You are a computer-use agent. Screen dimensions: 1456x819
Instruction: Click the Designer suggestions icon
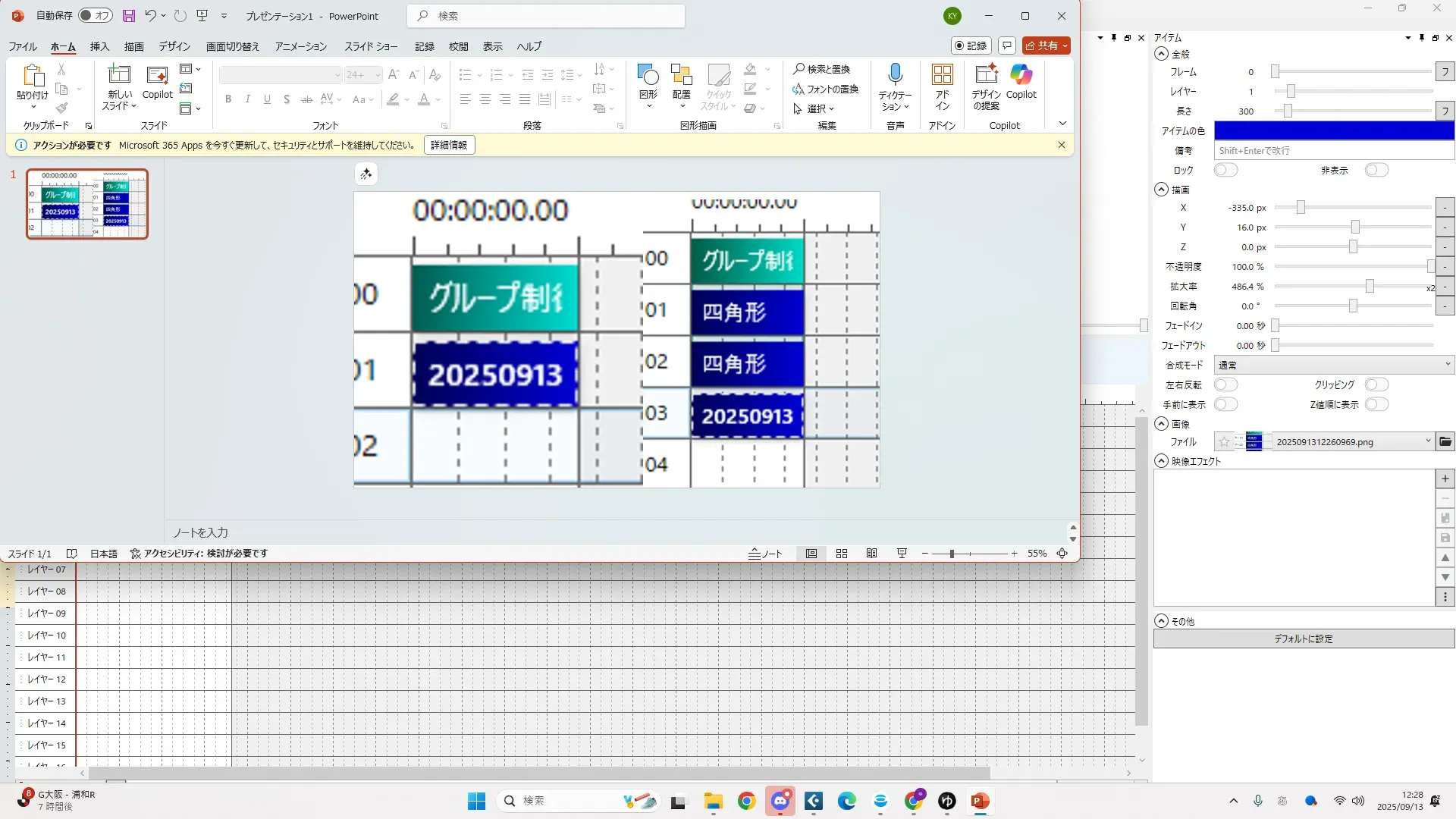986,74
